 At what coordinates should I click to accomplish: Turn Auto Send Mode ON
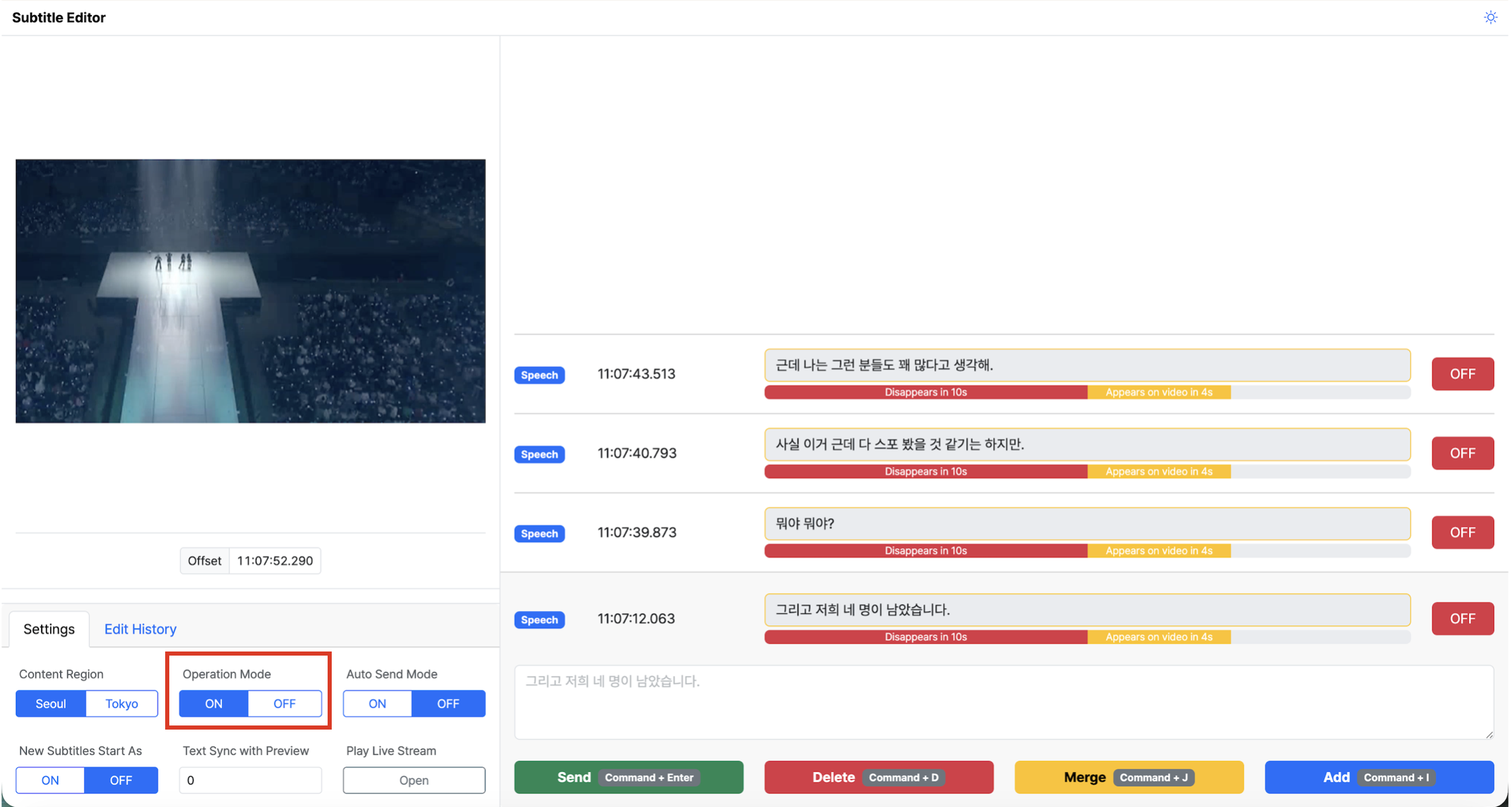[x=377, y=704]
